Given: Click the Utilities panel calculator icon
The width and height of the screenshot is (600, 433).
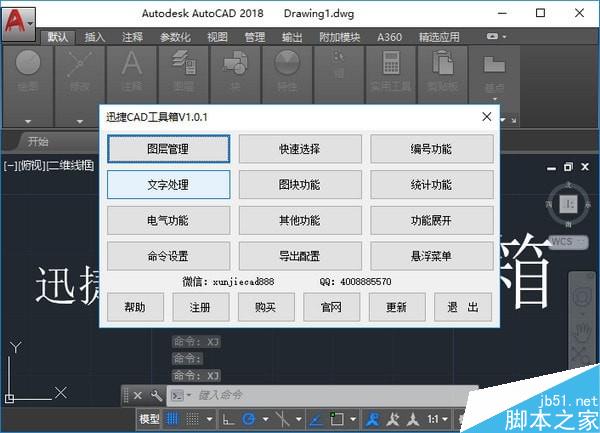Looking at the screenshot, I should tap(391, 63).
